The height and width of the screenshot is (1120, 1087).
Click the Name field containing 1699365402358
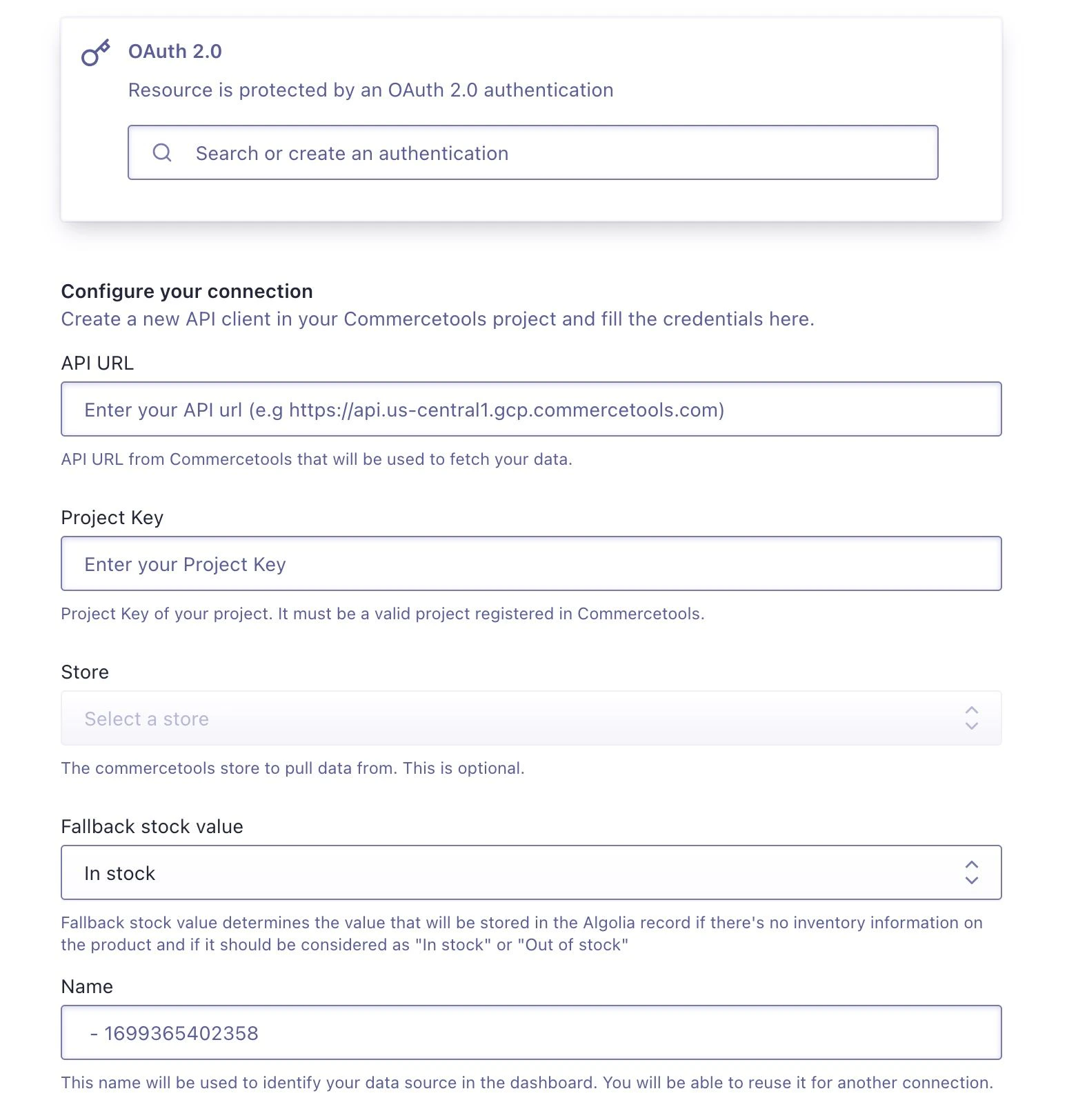coord(531,1032)
